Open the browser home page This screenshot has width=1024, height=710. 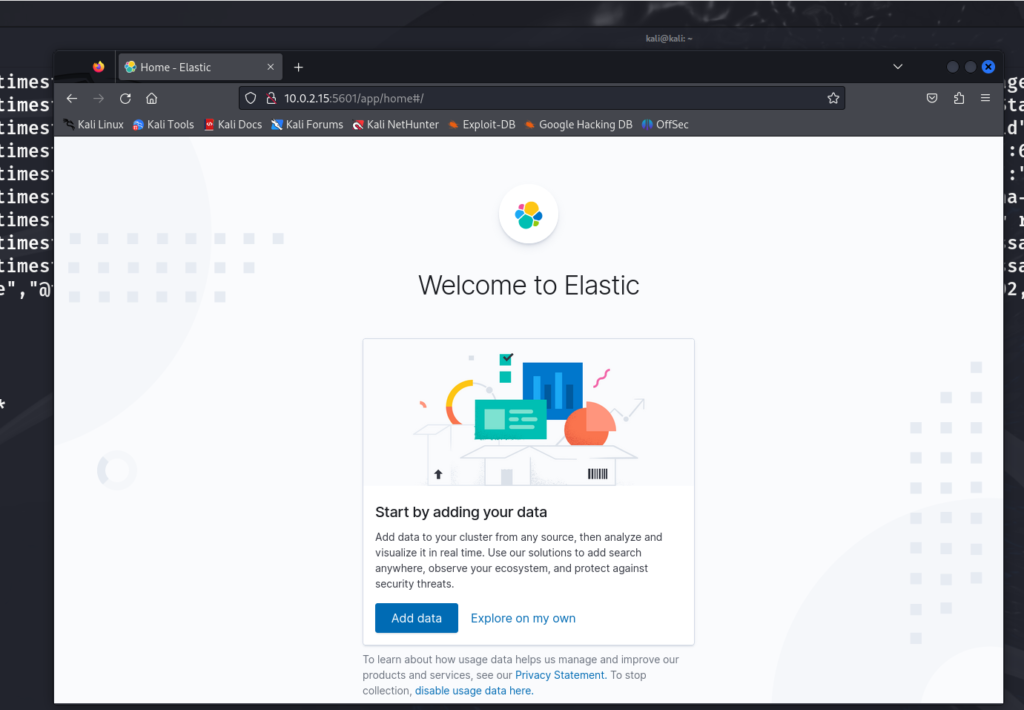click(x=152, y=99)
